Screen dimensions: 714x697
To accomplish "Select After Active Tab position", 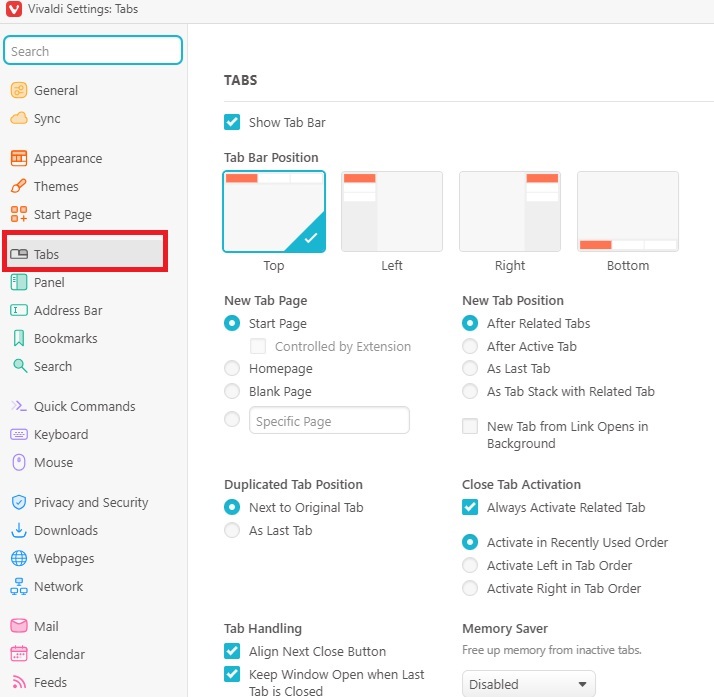I will 470,346.
